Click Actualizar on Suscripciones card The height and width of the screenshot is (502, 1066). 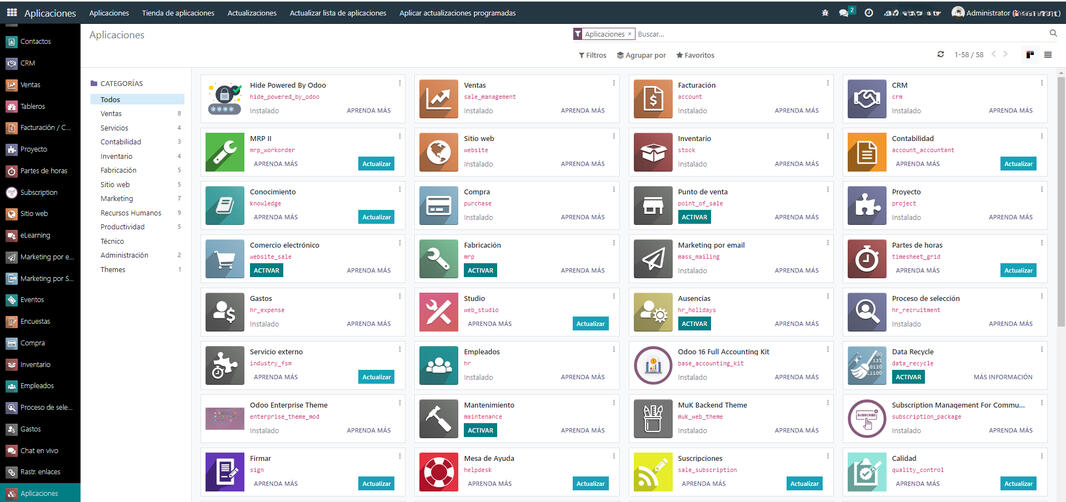(805, 484)
